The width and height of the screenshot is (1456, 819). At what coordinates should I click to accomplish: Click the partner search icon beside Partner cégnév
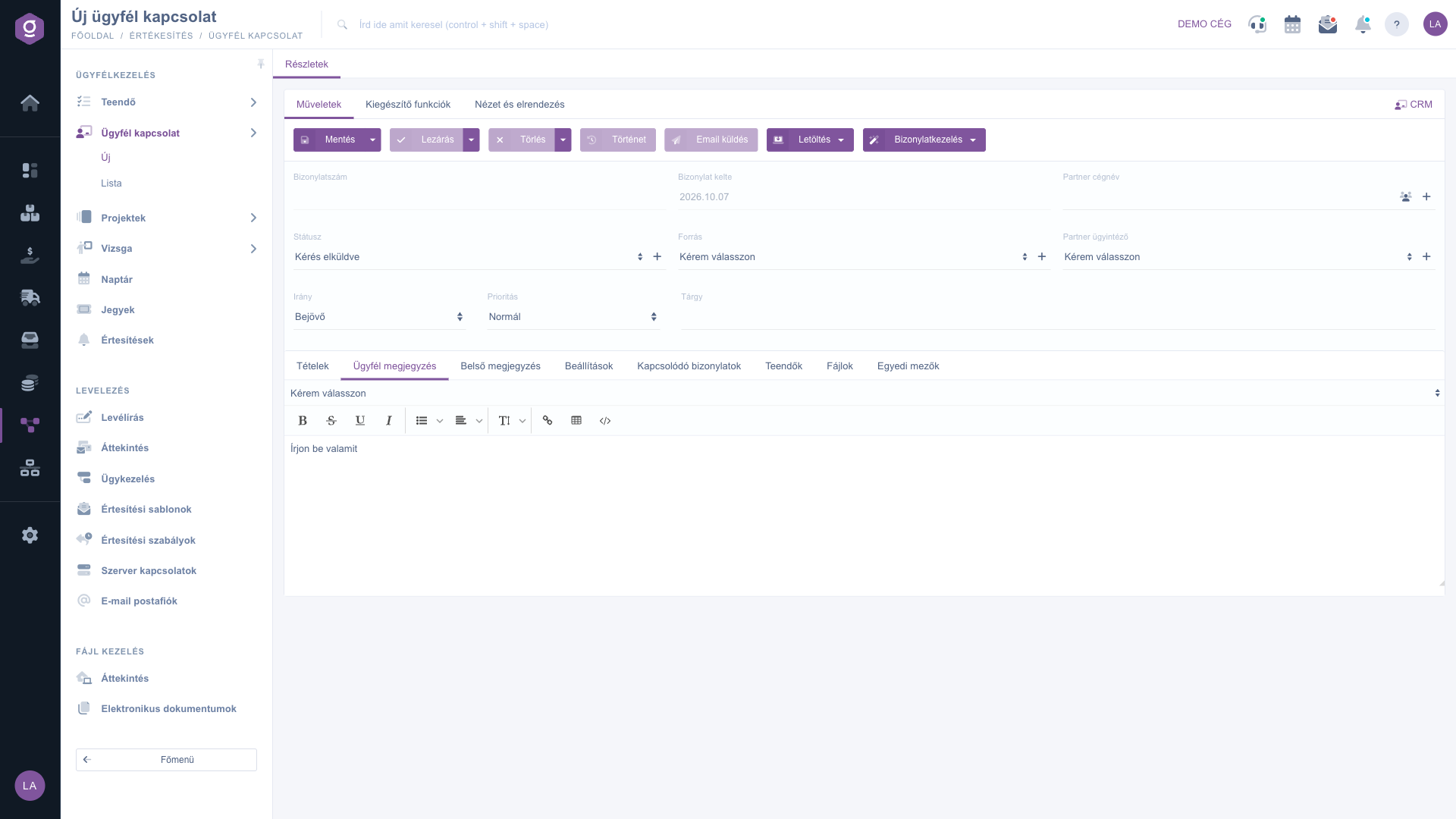pos(1406,197)
